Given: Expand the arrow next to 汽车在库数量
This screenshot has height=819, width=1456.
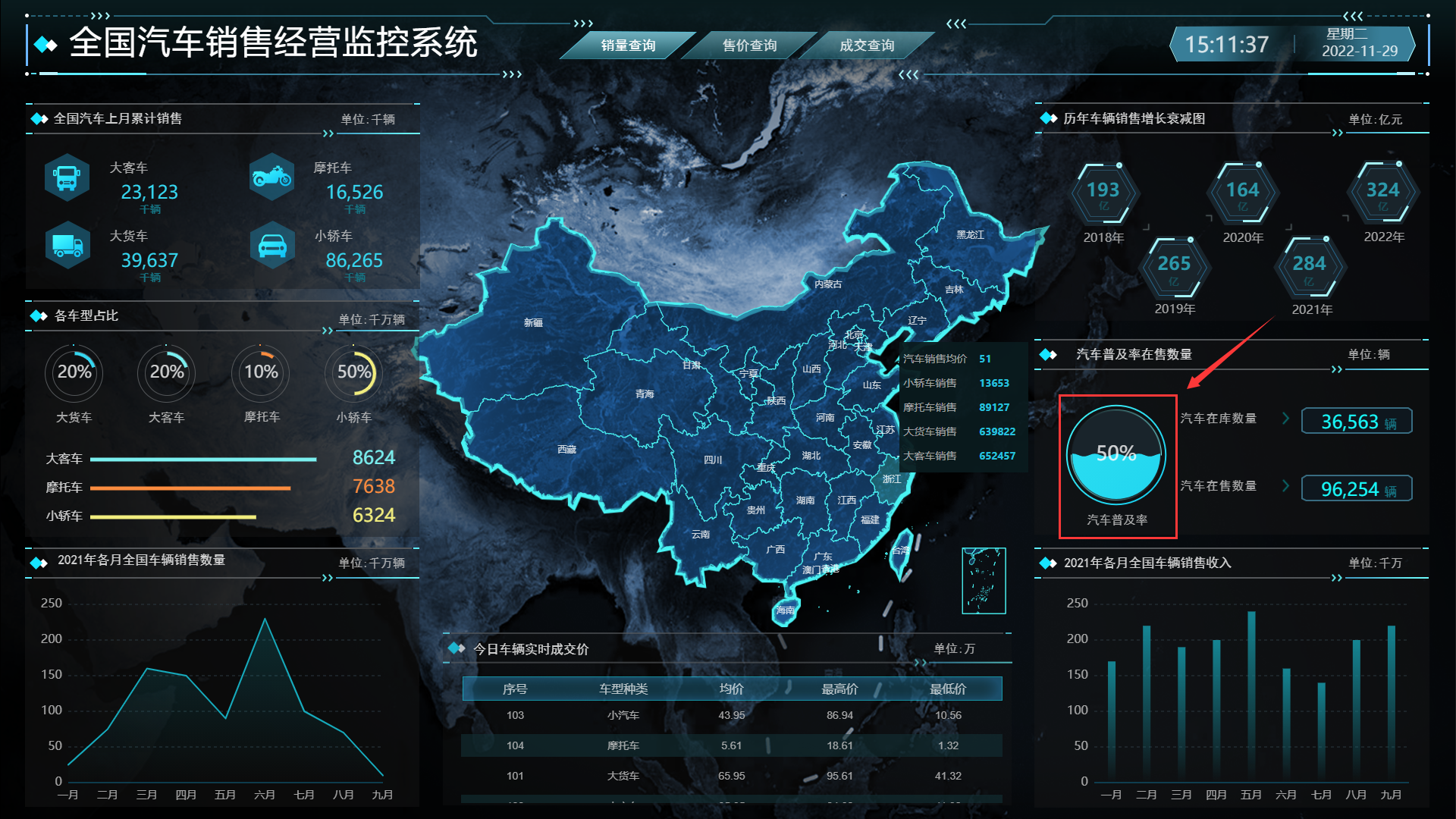Looking at the screenshot, I should 1285,419.
